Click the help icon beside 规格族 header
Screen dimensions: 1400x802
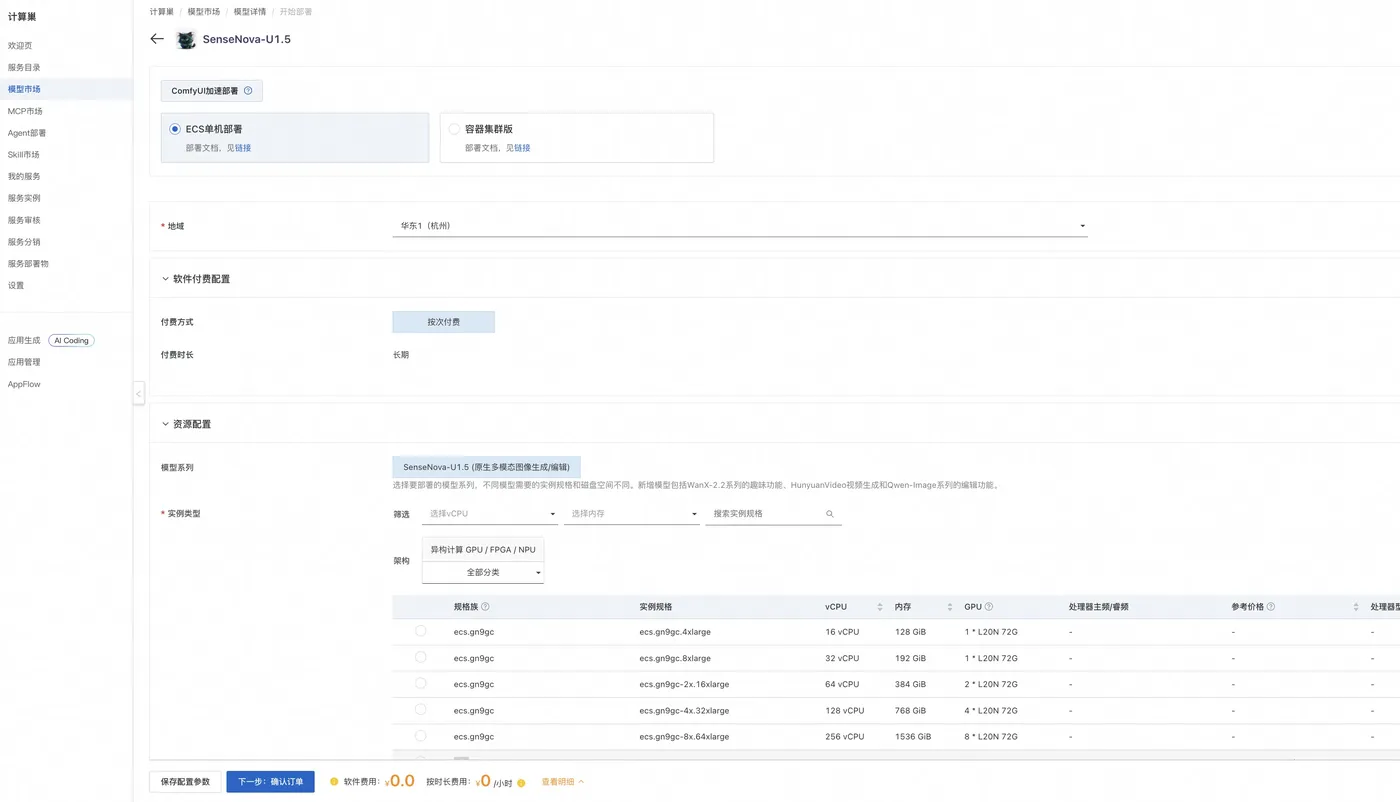[485, 607]
